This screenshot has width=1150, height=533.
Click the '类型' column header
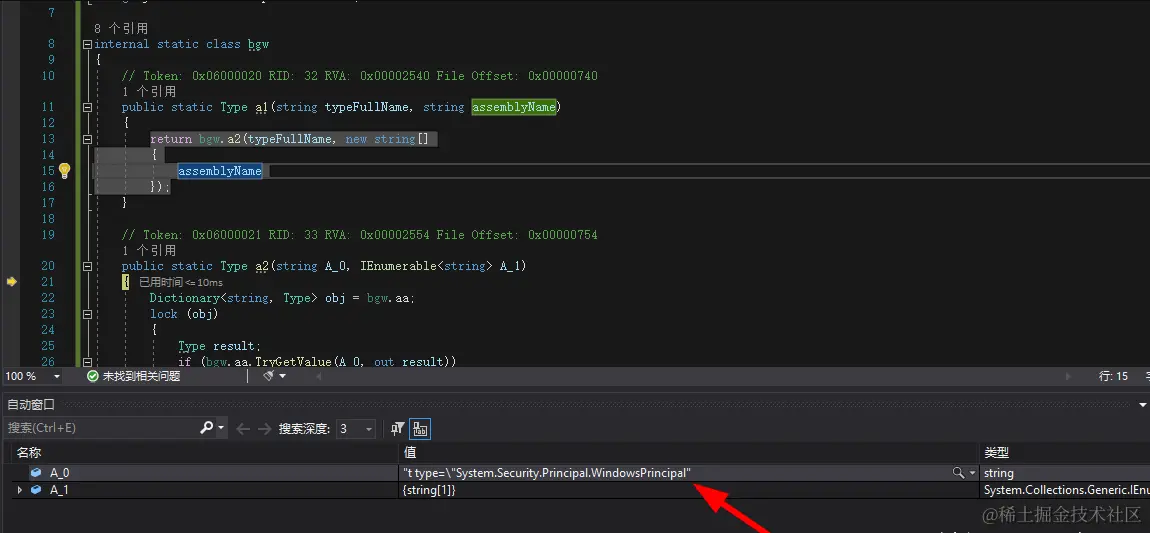click(x=997, y=453)
